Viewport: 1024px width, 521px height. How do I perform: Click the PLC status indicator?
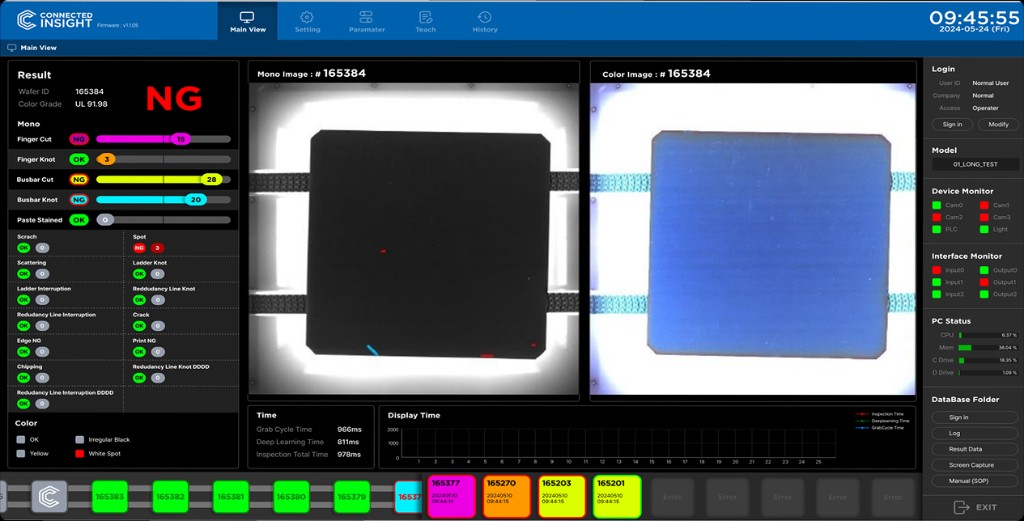(x=936, y=229)
